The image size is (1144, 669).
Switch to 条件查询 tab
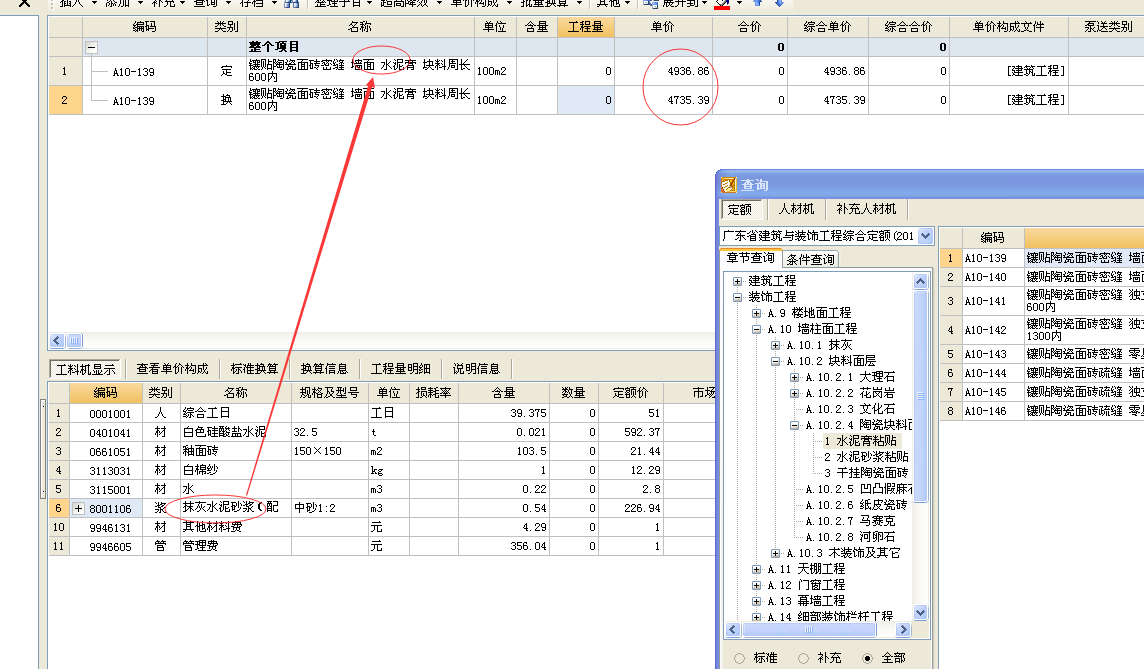point(811,259)
